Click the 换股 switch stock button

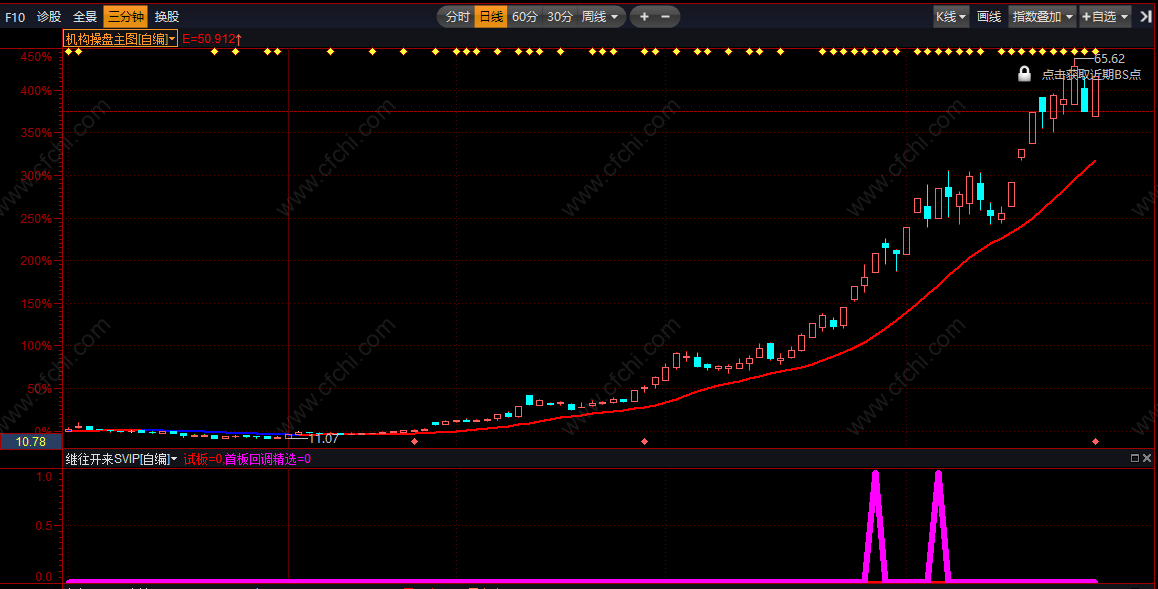[167, 16]
